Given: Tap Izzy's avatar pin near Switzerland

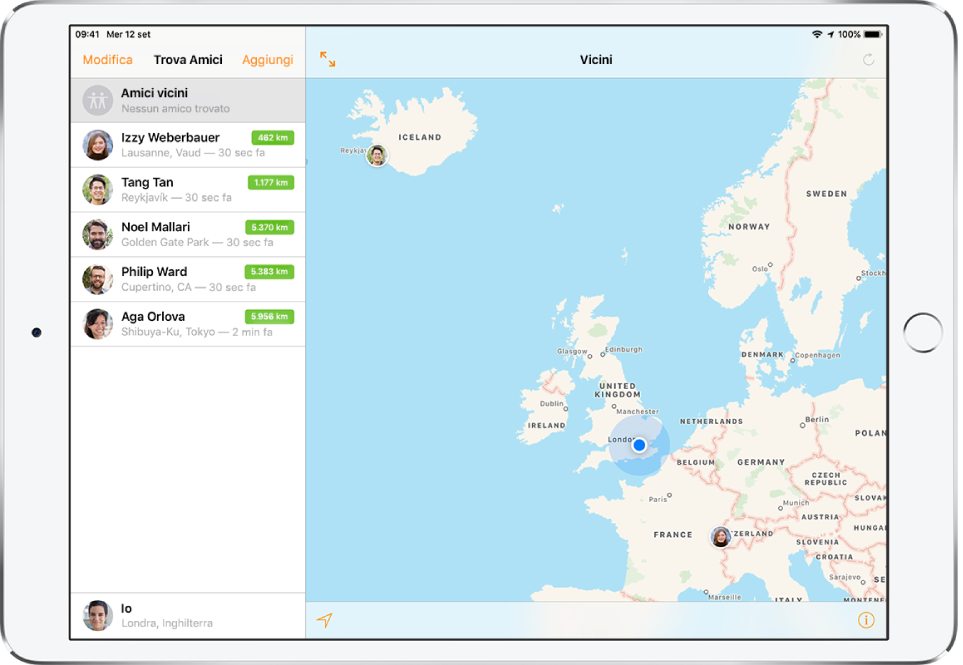Looking at the screenshot, I should 720,537.
